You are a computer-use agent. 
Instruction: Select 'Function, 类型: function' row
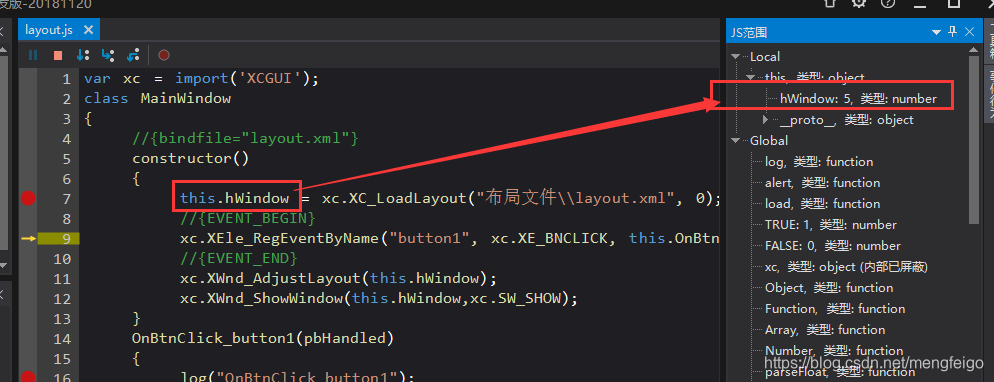(x=834, y=309)
